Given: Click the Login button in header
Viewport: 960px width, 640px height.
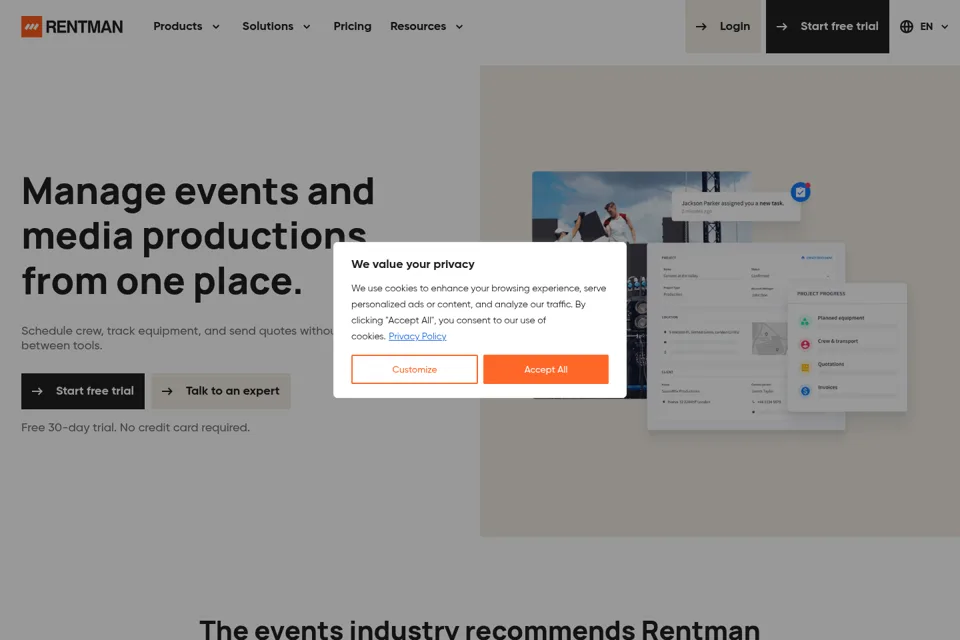Looking at the screenshot, I should (x=723, y=26).
